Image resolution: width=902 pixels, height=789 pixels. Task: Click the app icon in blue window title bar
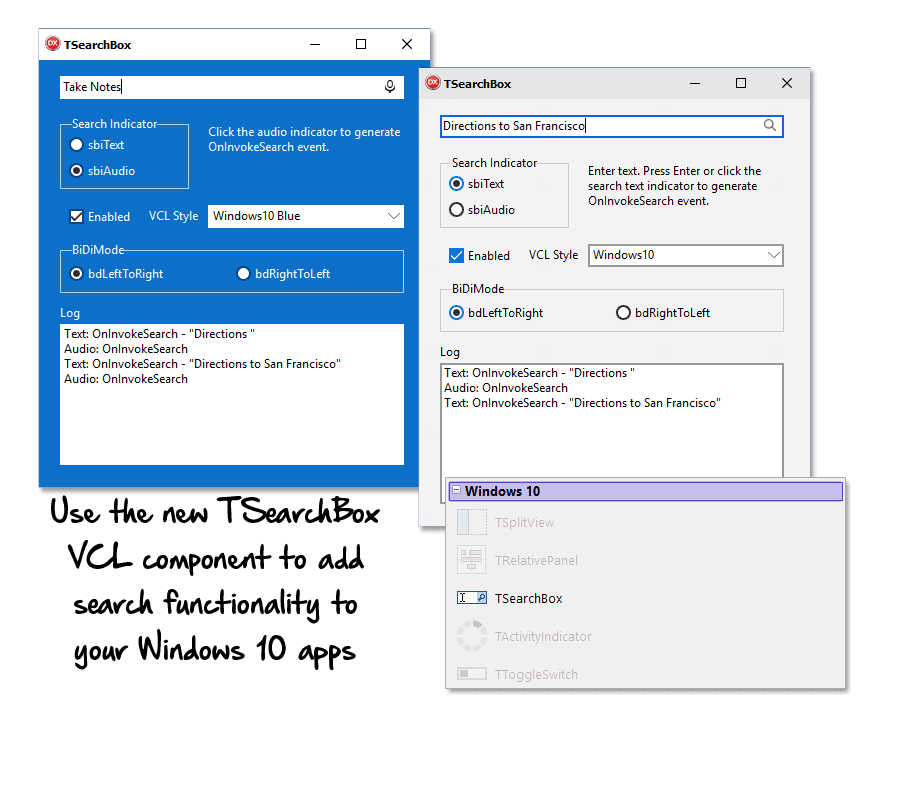point(53,44)
